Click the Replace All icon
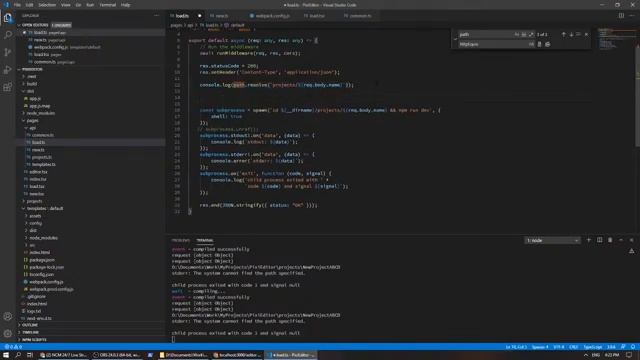 pyautogui.click(x=548, y=44)
